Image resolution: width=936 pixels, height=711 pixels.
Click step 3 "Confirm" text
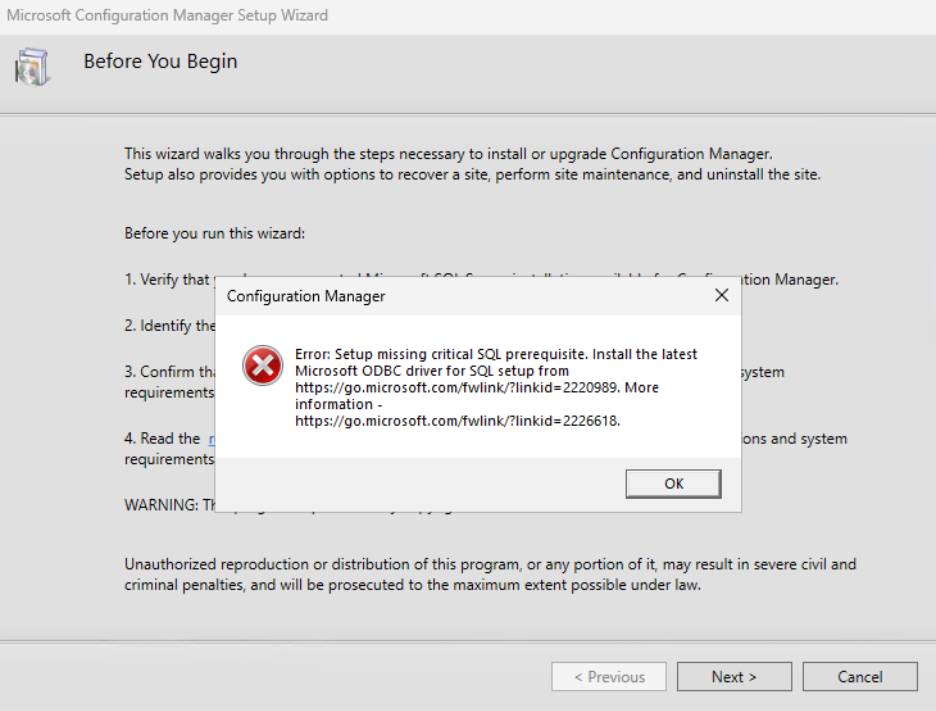(165, 372)
